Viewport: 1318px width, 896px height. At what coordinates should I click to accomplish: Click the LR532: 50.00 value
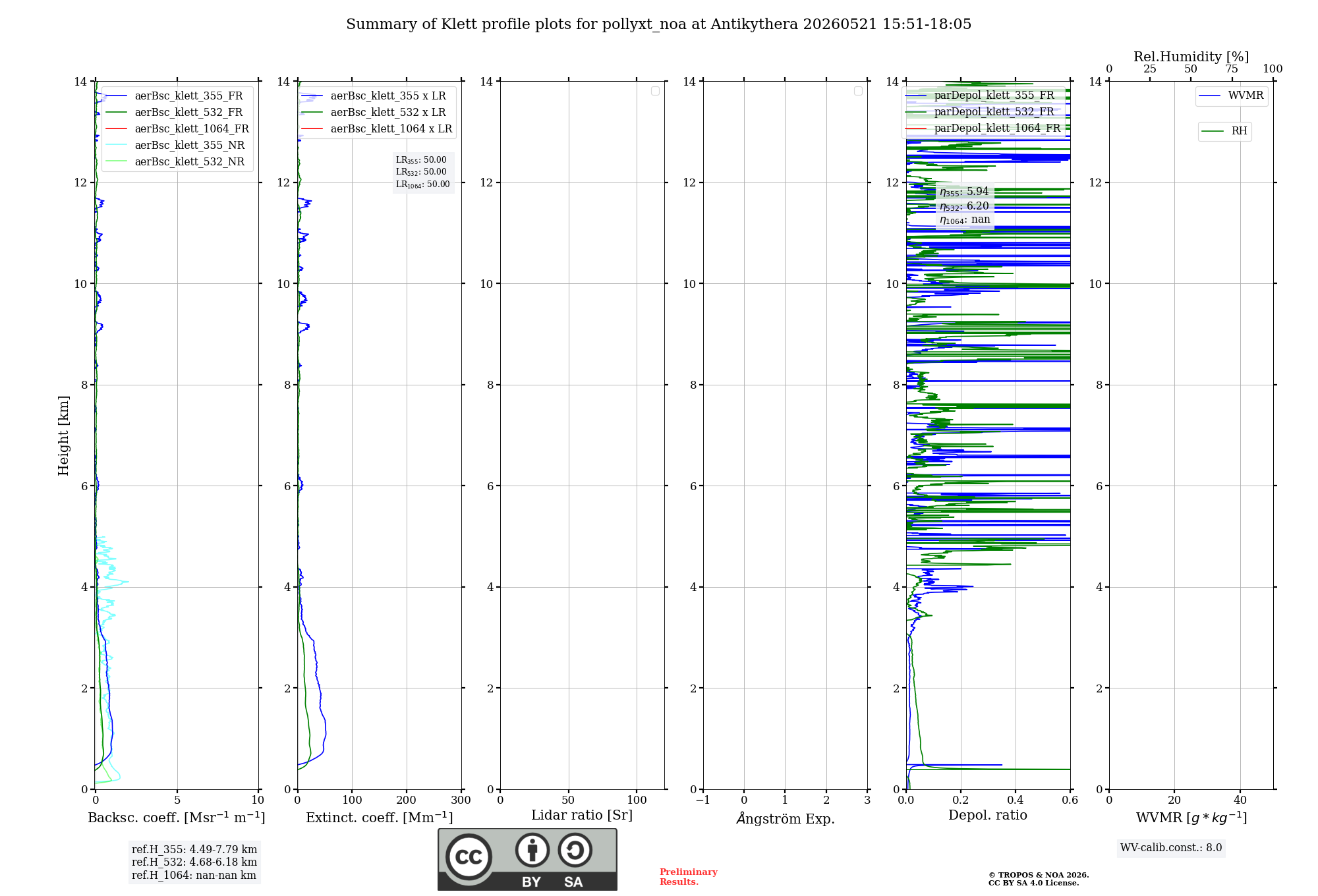[421, 172]
